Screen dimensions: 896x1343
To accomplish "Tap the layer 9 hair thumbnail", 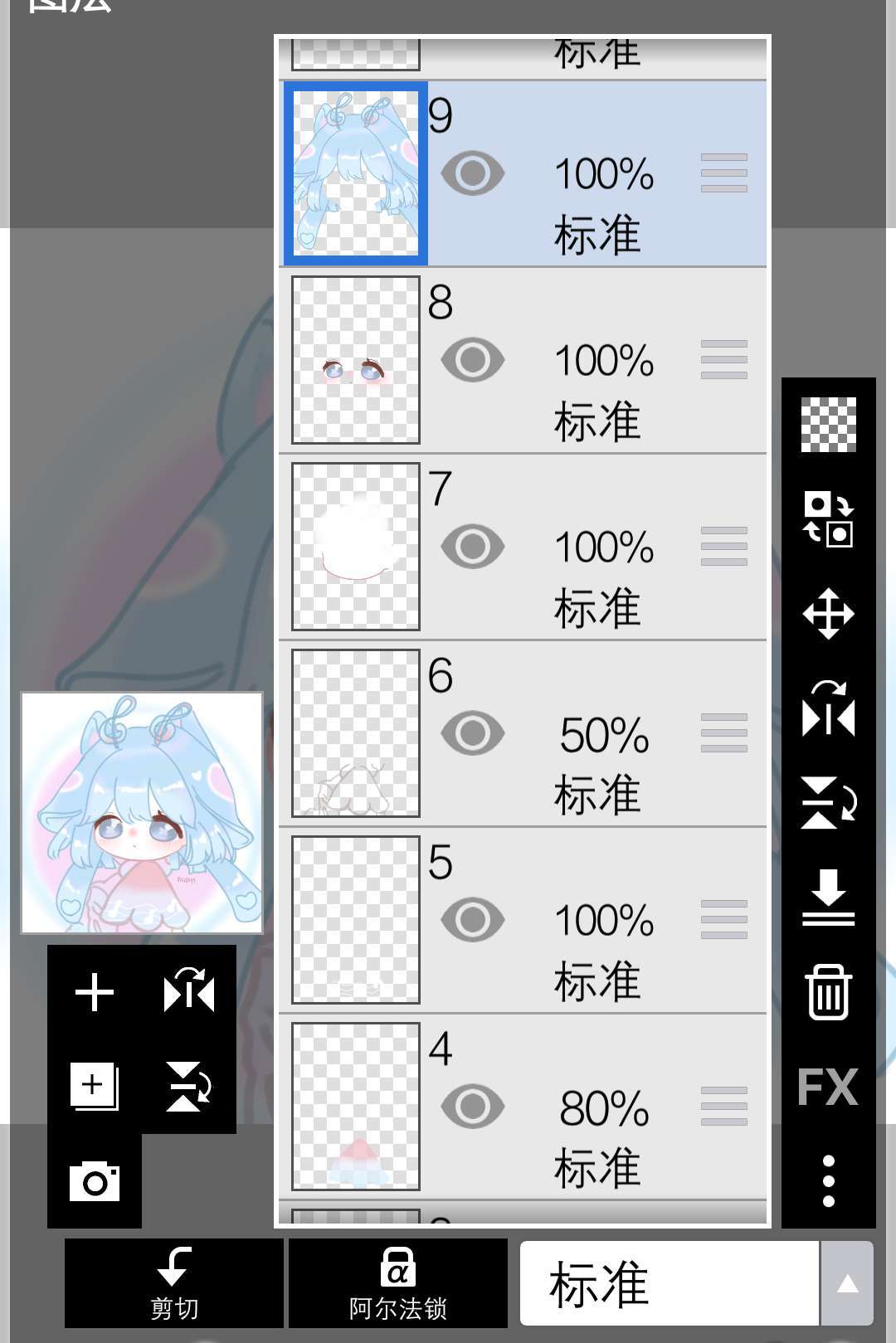I will pyautogui.click(x=356, y=173).
